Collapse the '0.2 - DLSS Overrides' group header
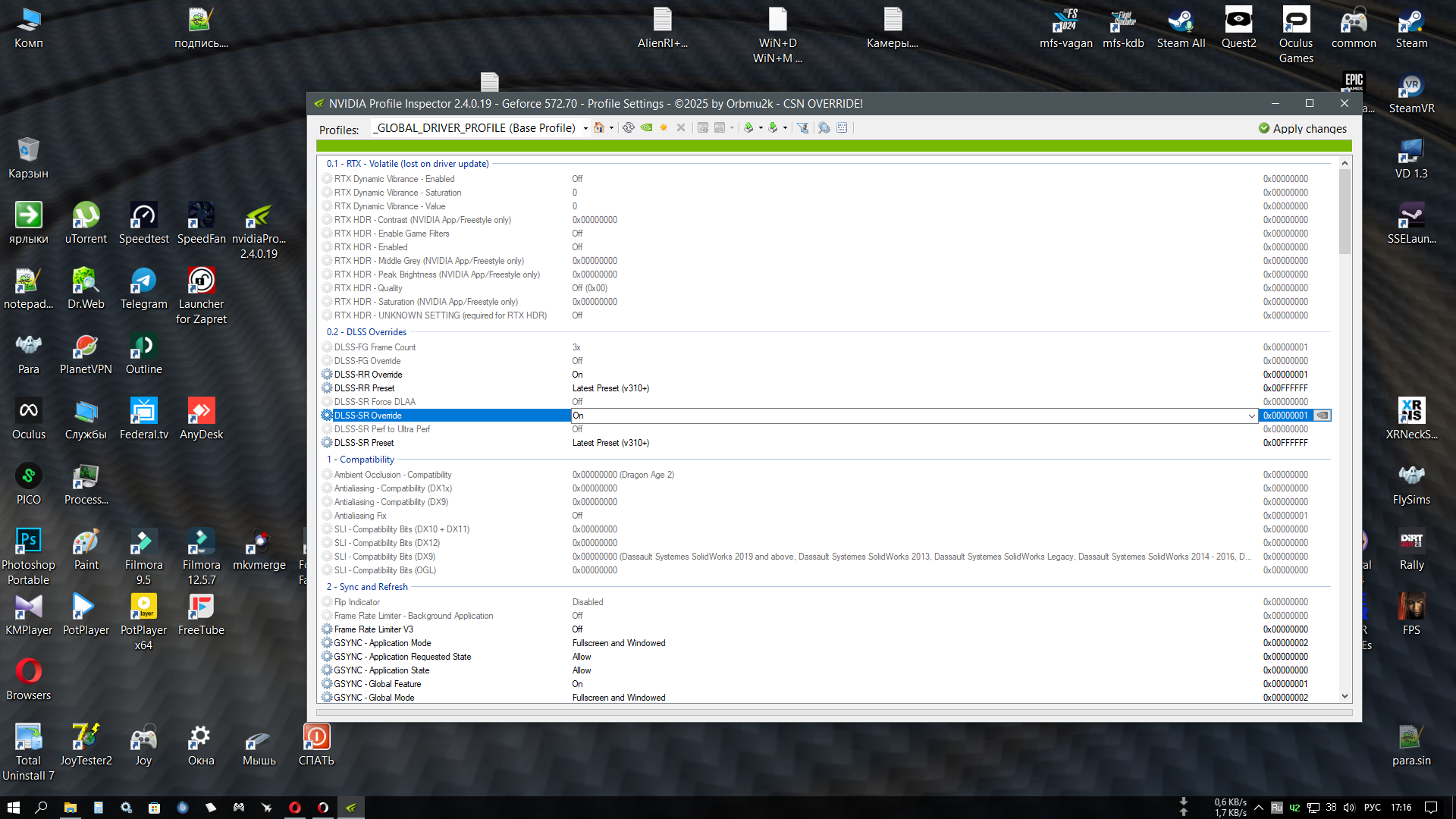 click(366, 332)
